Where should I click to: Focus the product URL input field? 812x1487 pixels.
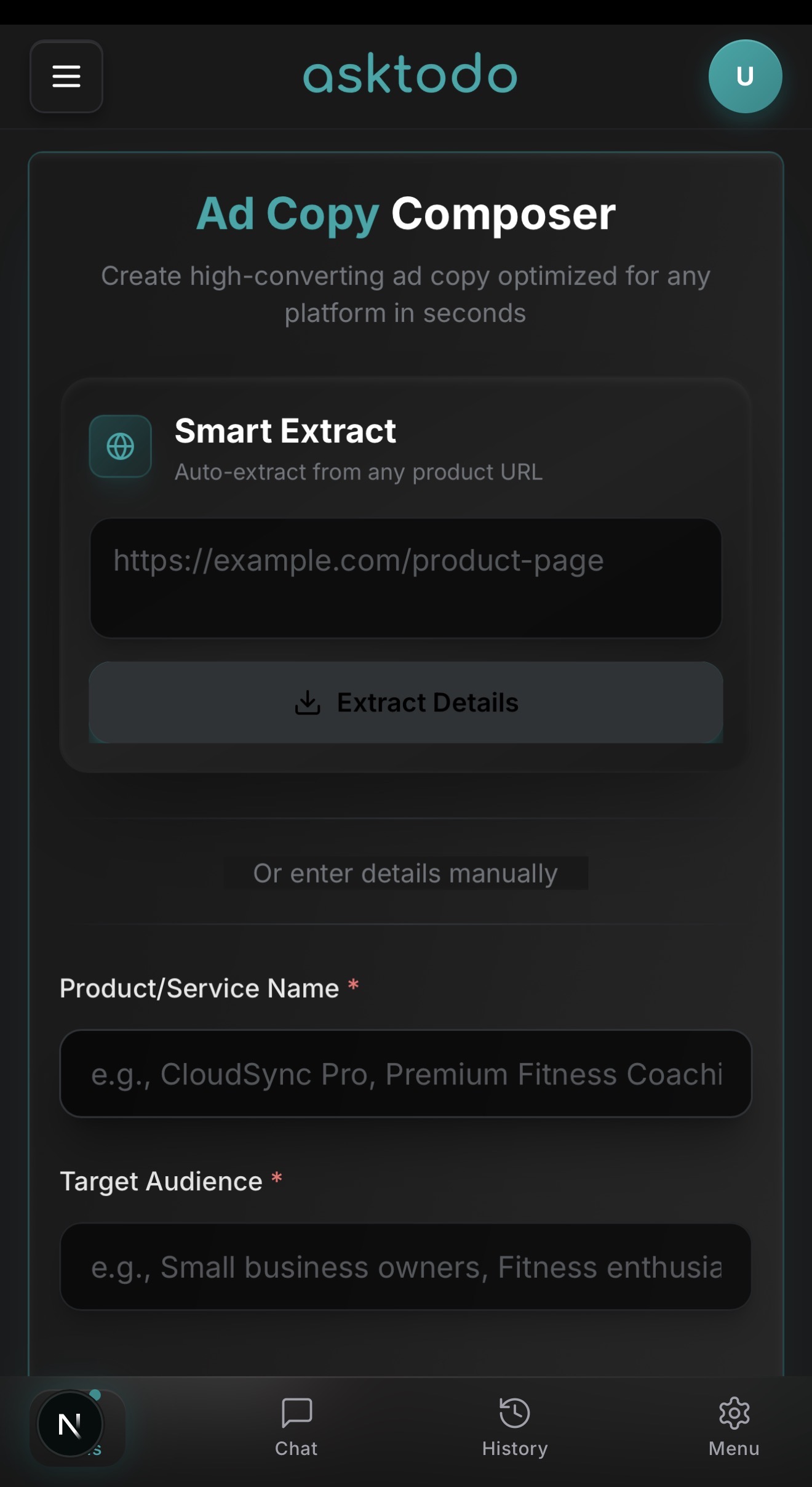tap(405, 576)
